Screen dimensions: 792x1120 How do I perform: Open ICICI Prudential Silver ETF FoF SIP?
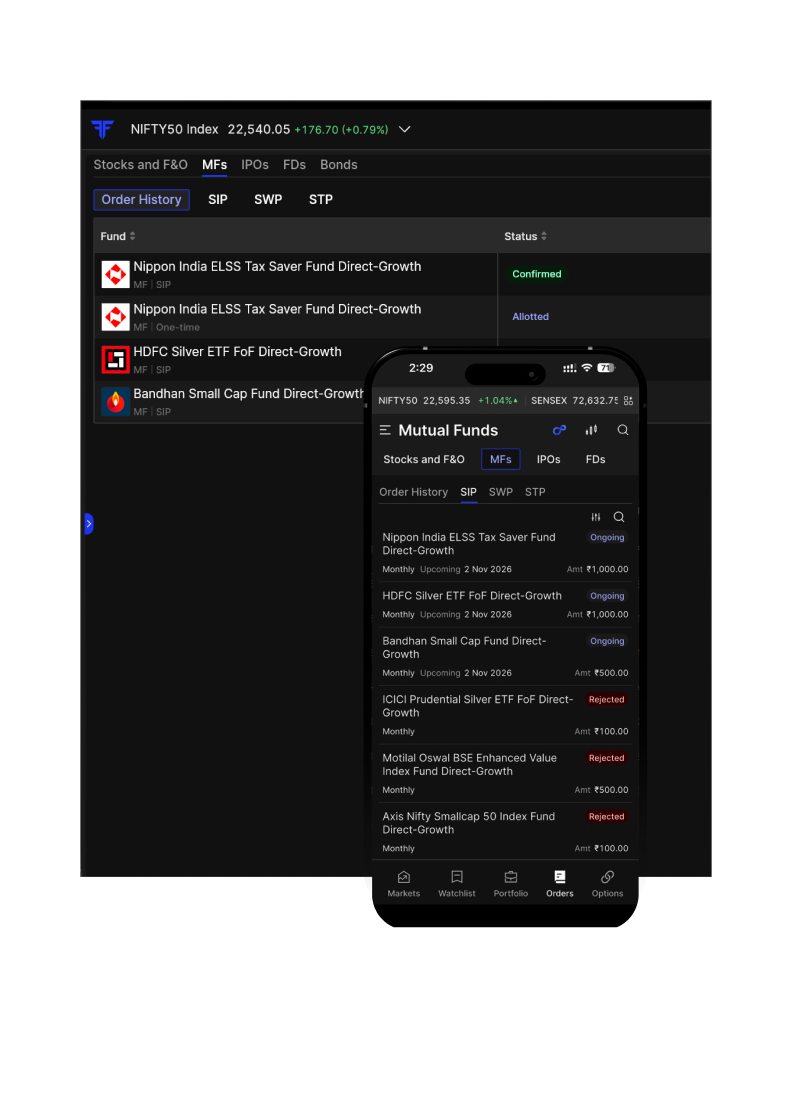[506, 715]
